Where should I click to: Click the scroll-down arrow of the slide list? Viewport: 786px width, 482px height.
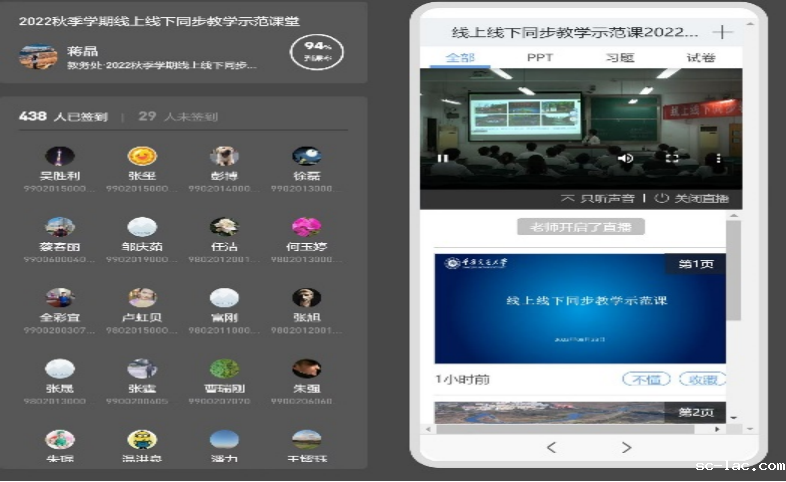[734, 416]
